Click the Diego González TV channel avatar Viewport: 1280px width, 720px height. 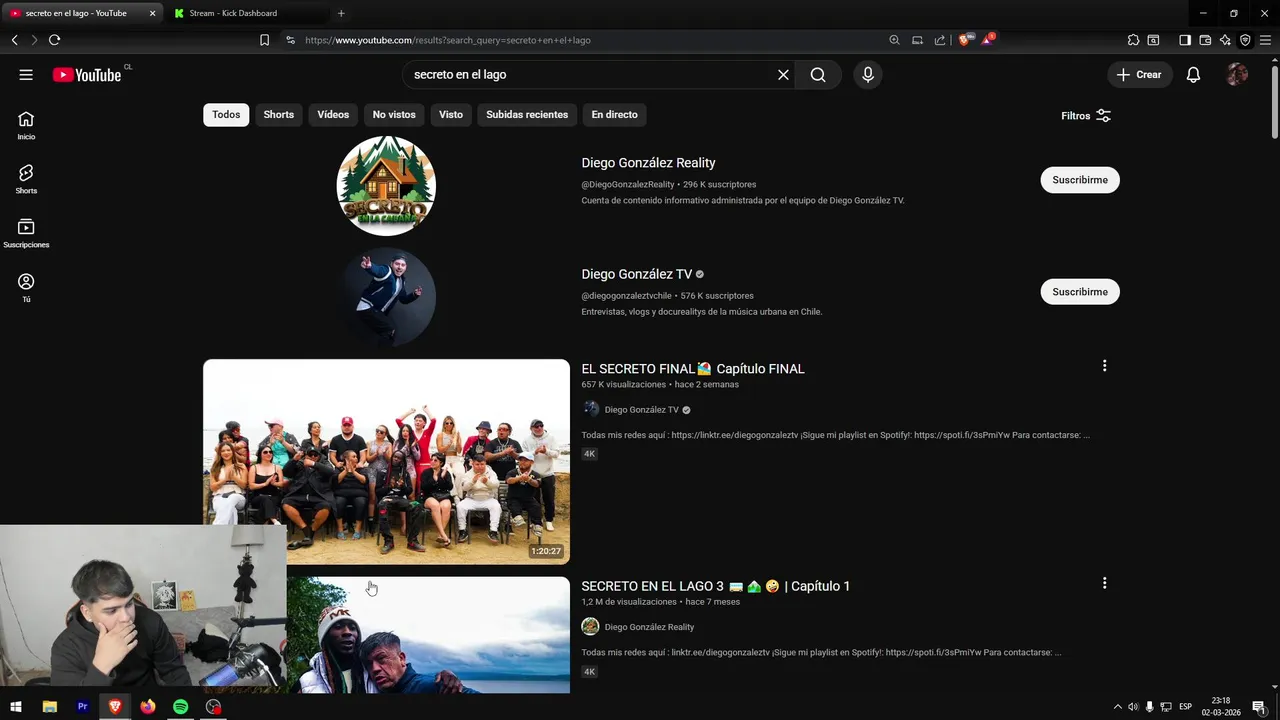(x=386, y=297)
